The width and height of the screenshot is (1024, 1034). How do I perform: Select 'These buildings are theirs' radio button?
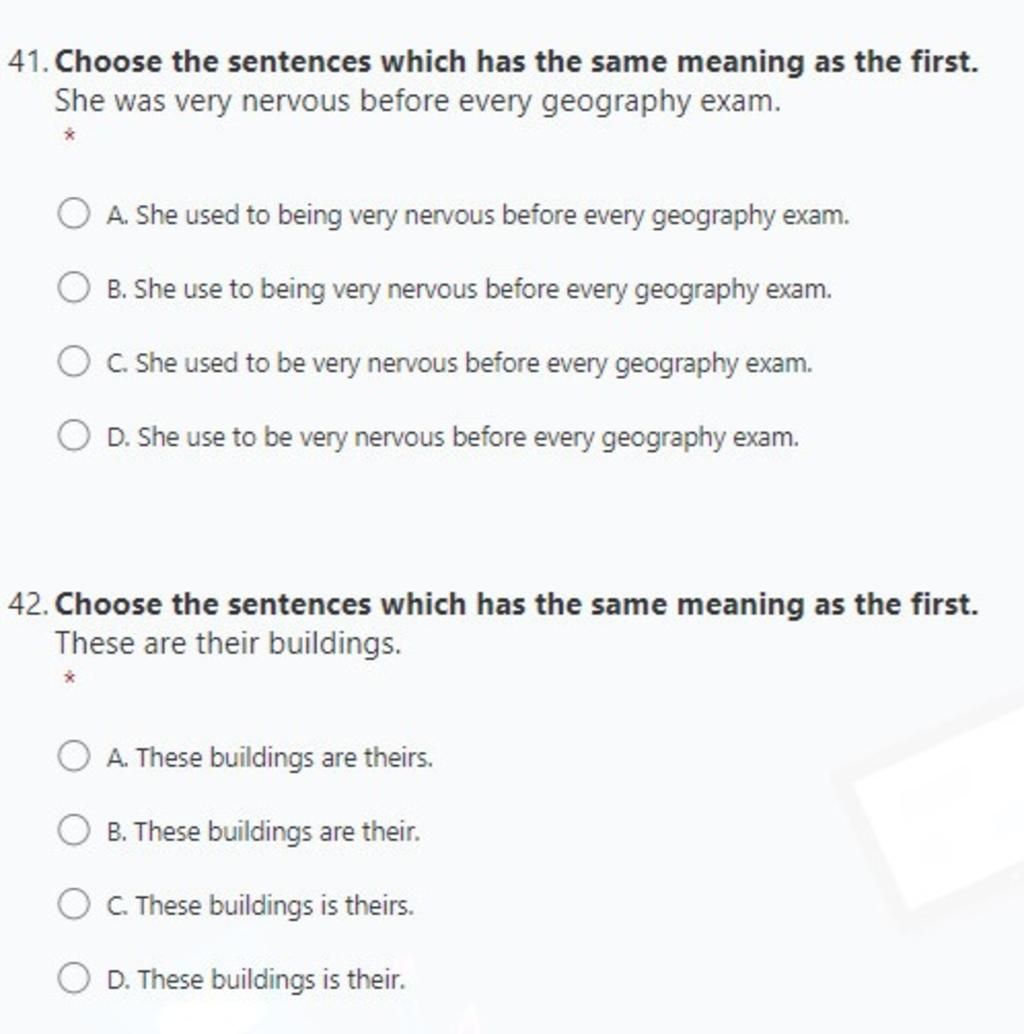[73, 756]
